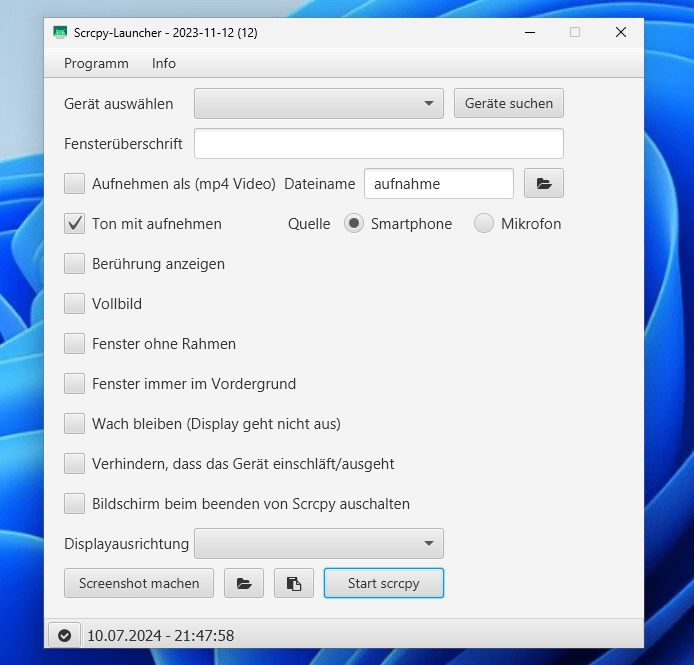Enable Wach bleiben option
Viewport: 694px width, 665px height.
pyautogui.click(x=74, y=424)
